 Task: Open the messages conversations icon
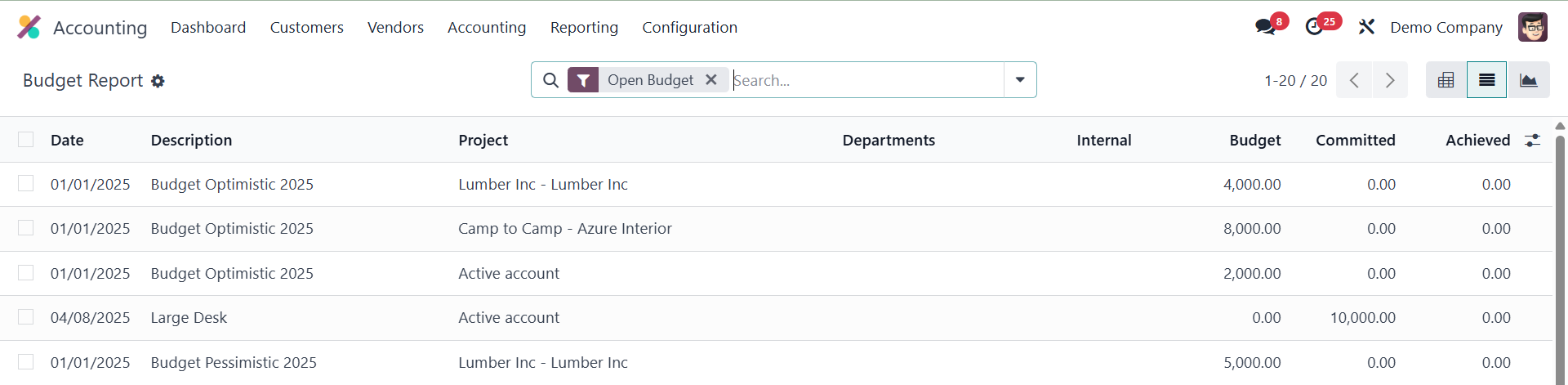point(1265,27)
